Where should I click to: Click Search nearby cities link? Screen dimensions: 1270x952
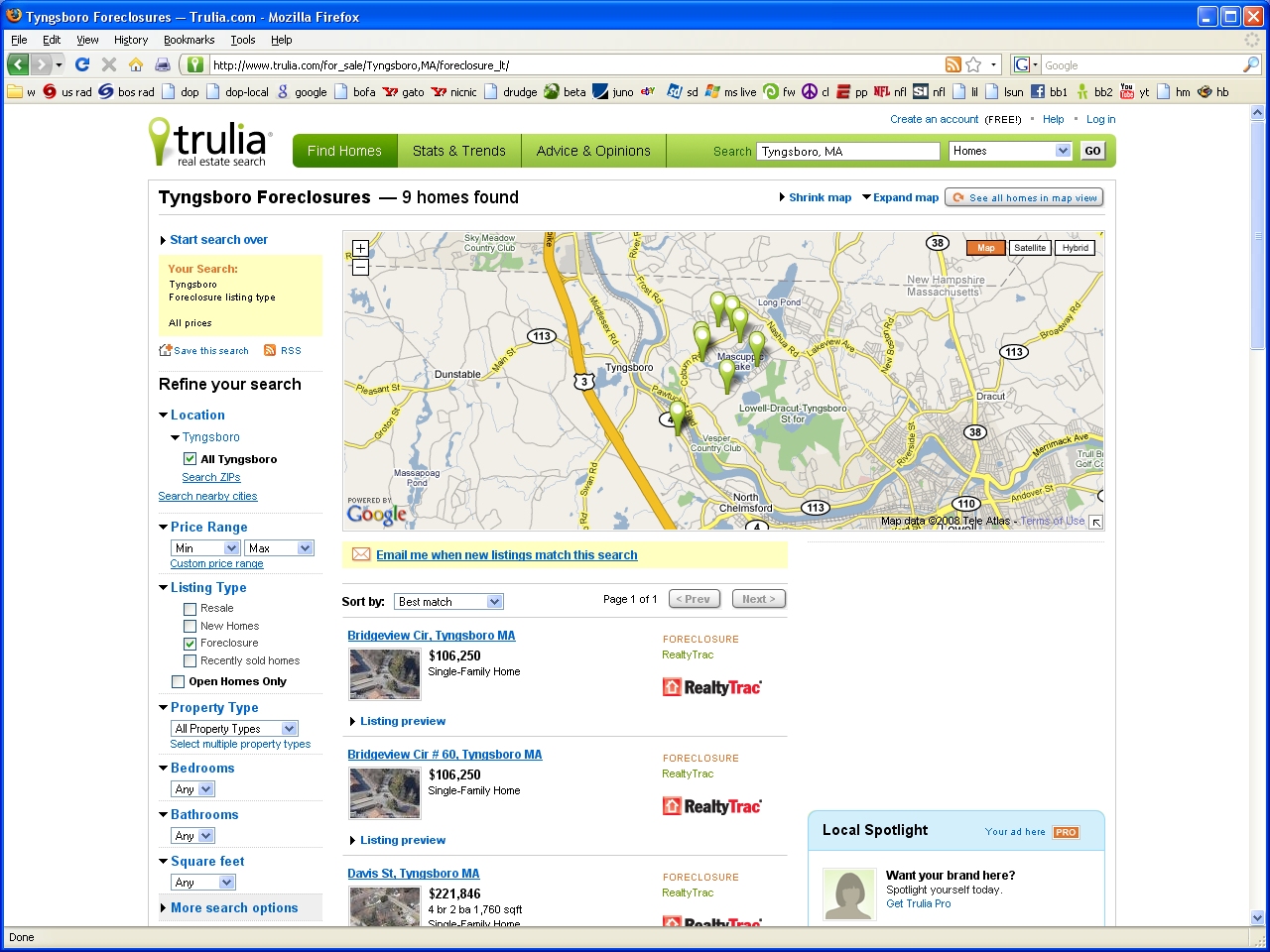207,496
